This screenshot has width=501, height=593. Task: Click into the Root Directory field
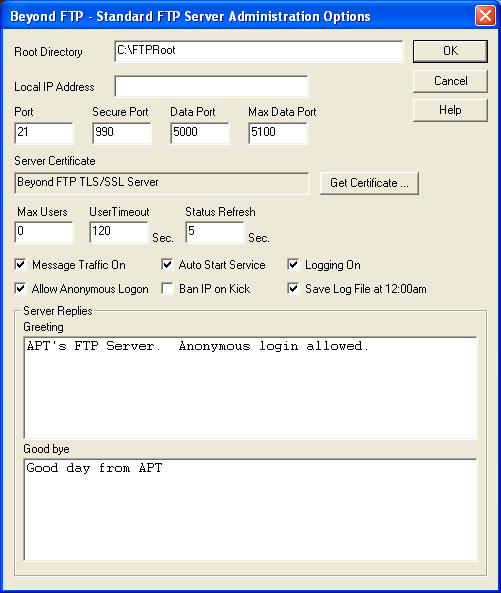pyautogui.click(x=259, y=51)
